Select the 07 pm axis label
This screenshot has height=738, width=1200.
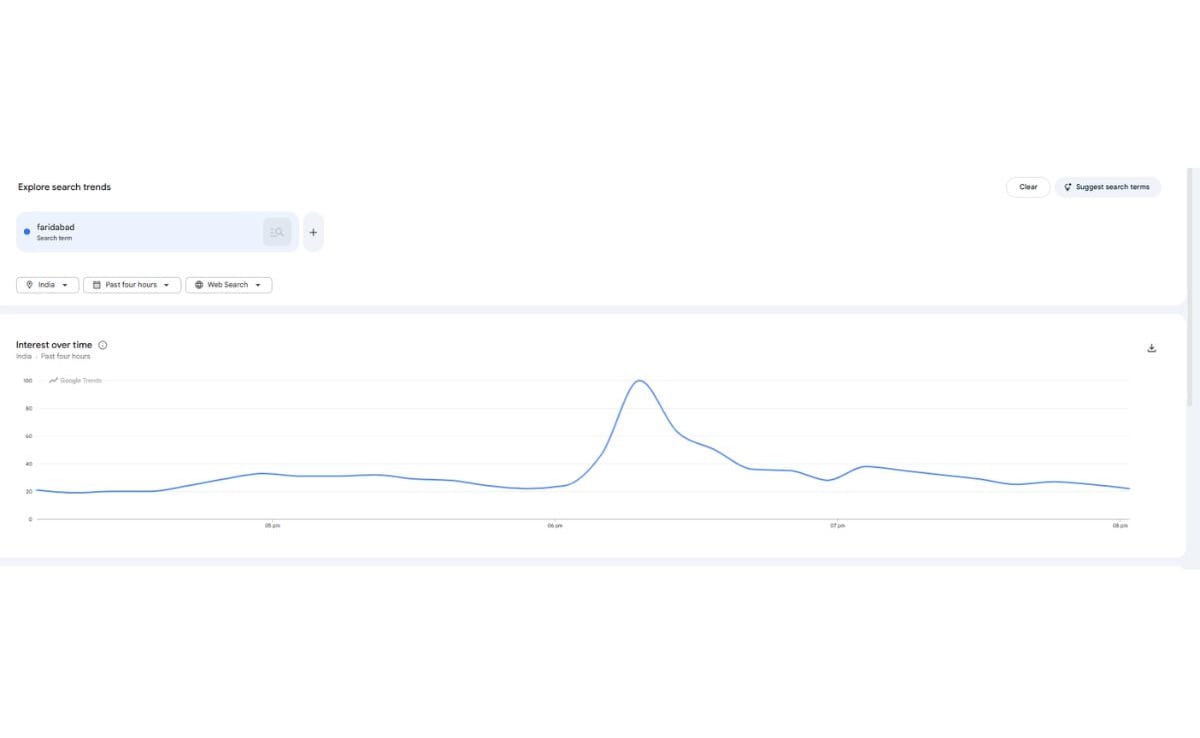(x=835, y=525)
